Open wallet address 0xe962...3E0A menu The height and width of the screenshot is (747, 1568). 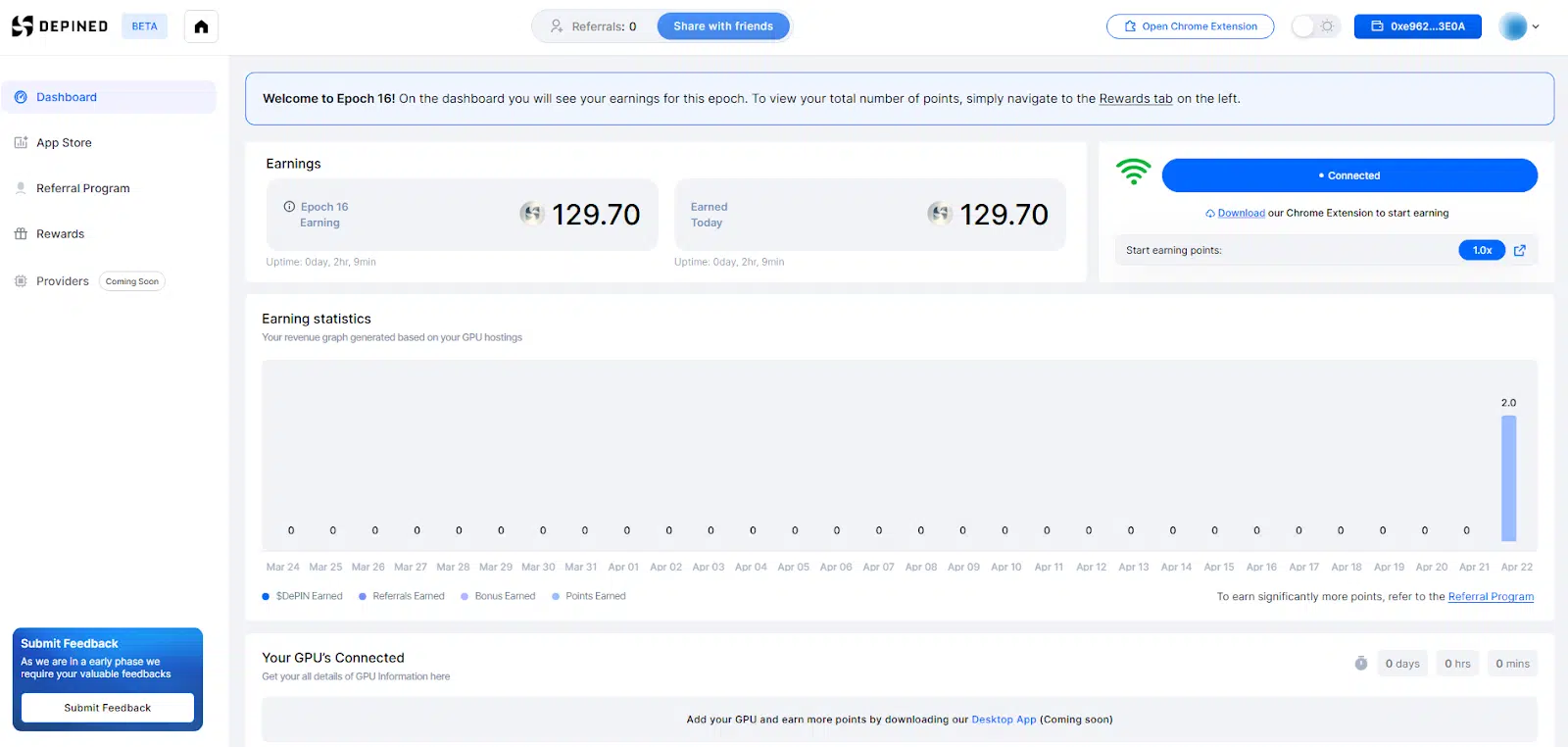tap(1417, 26)
